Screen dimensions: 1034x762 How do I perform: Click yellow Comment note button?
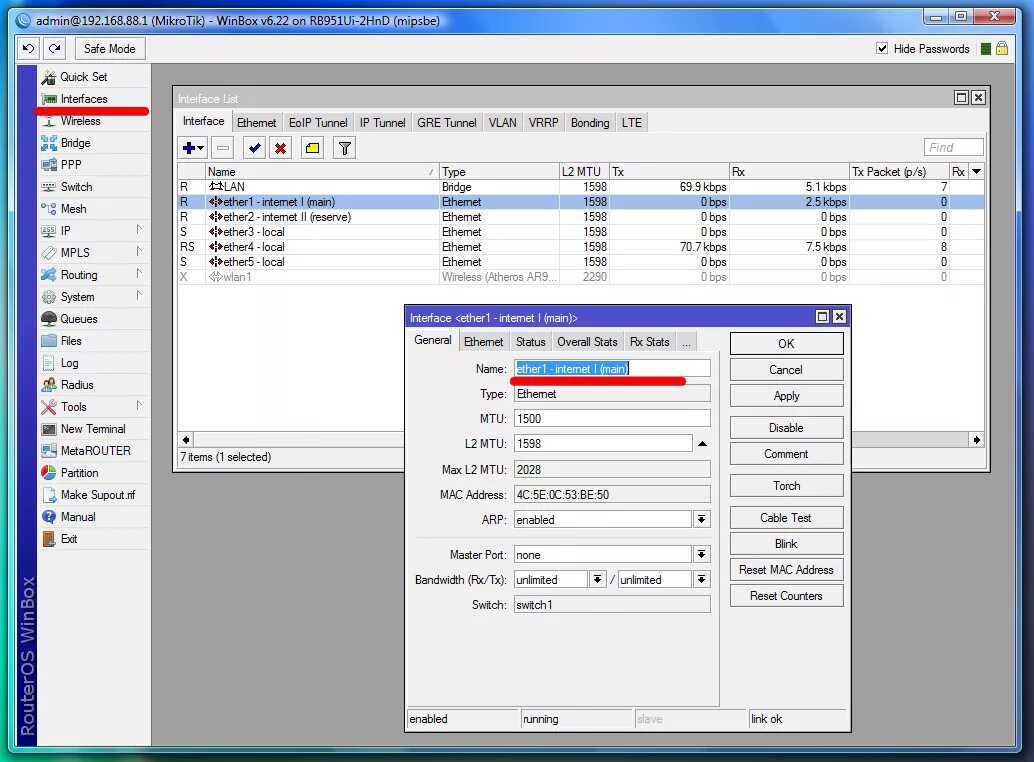(313, 148)
